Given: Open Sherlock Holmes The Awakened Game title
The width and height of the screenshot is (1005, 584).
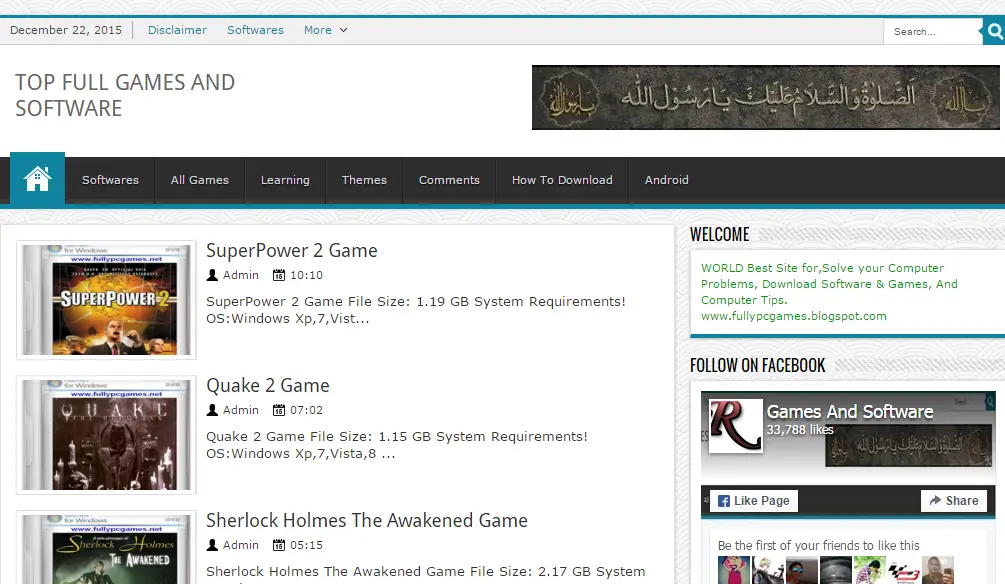Looking at the screenshot, I should click(367, 521).
